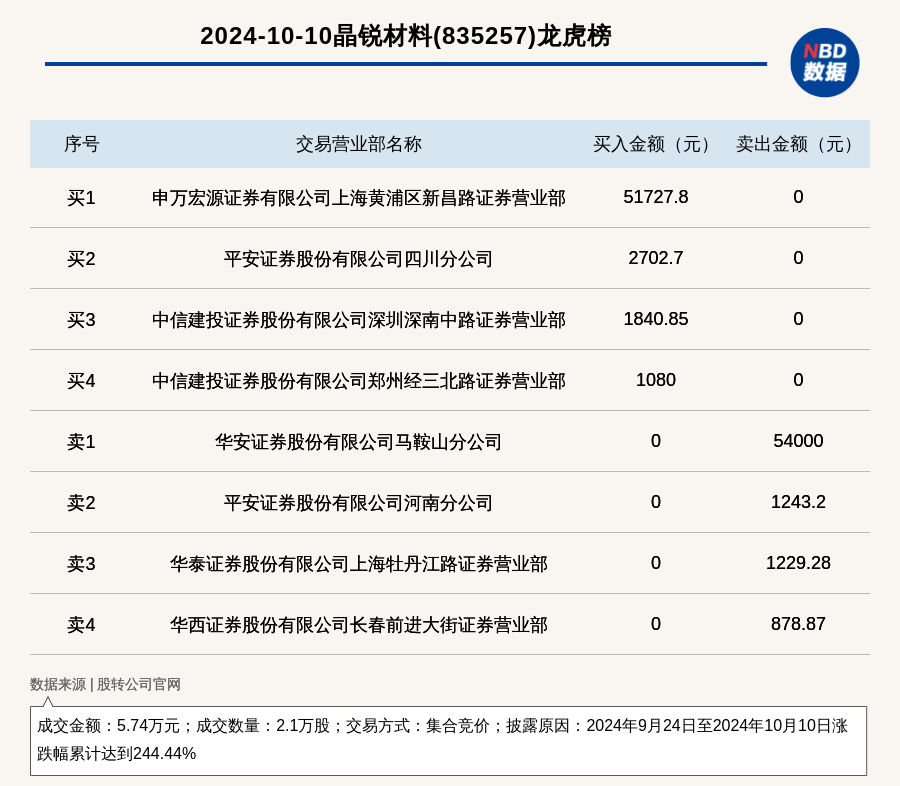Select buy amount 1080
The width and height of the screenshot is (900, 786).
(655, 380)
